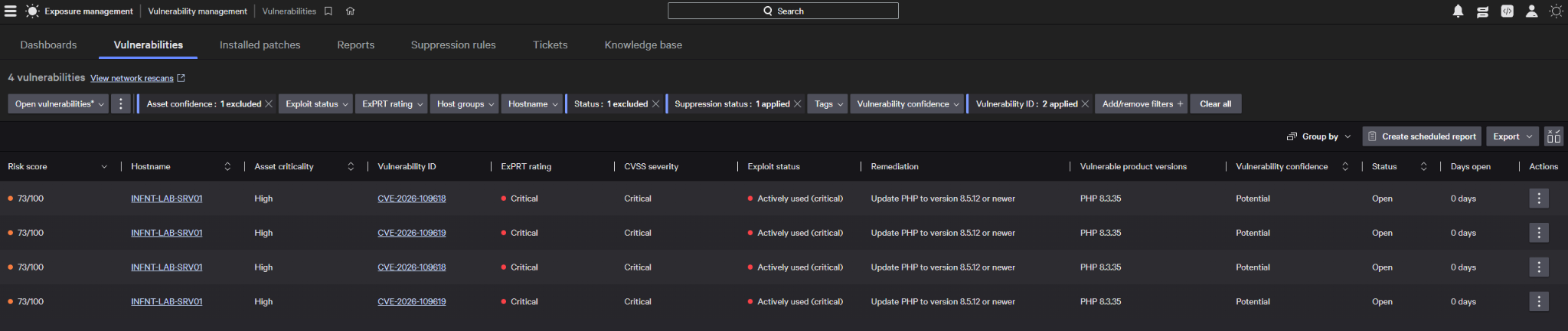This screenshot has width=1568, height=331.
Task: Click the Falcon logo icon
Action: [32, 11]
